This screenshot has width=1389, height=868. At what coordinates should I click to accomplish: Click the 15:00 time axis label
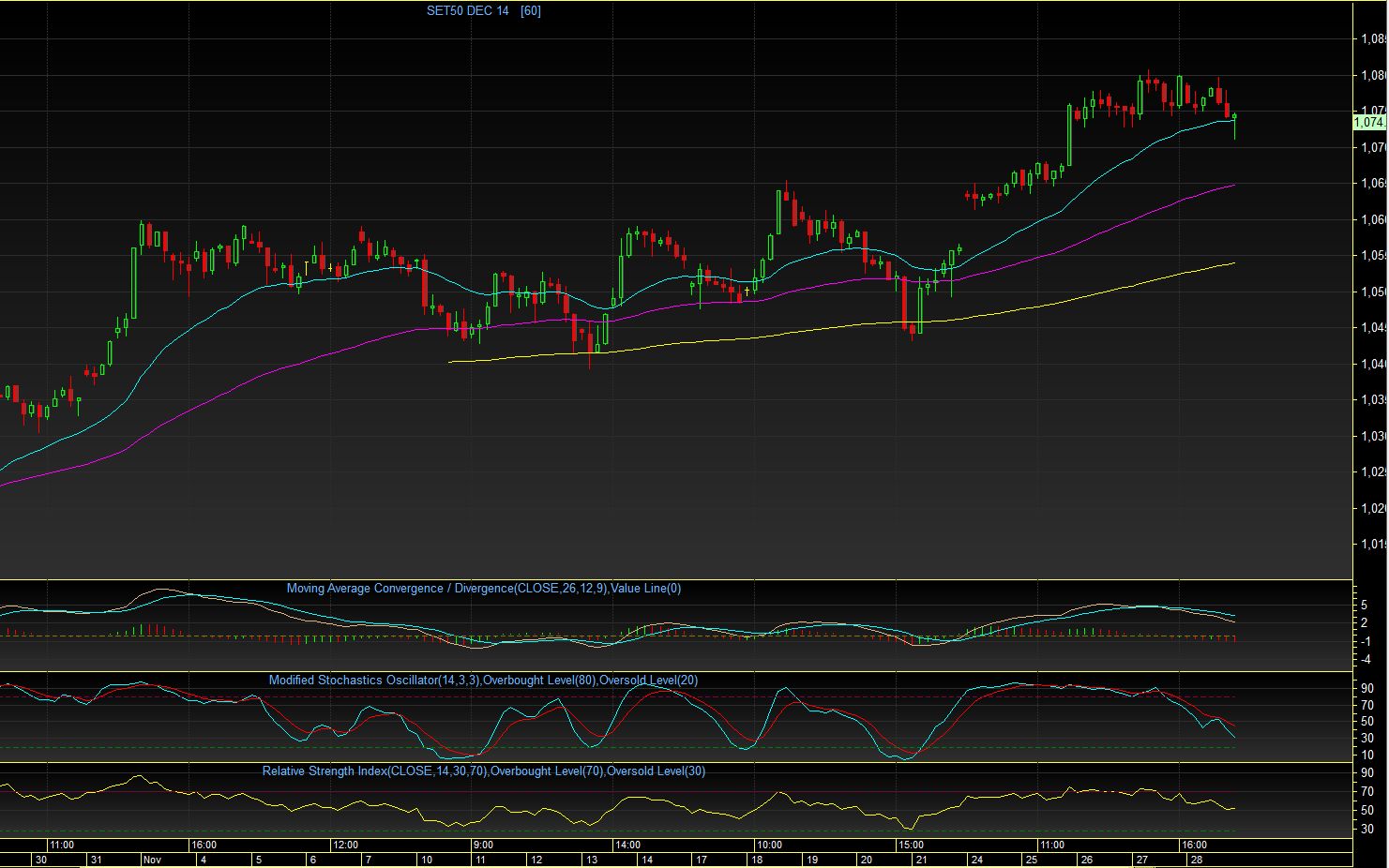pos(911,846)
